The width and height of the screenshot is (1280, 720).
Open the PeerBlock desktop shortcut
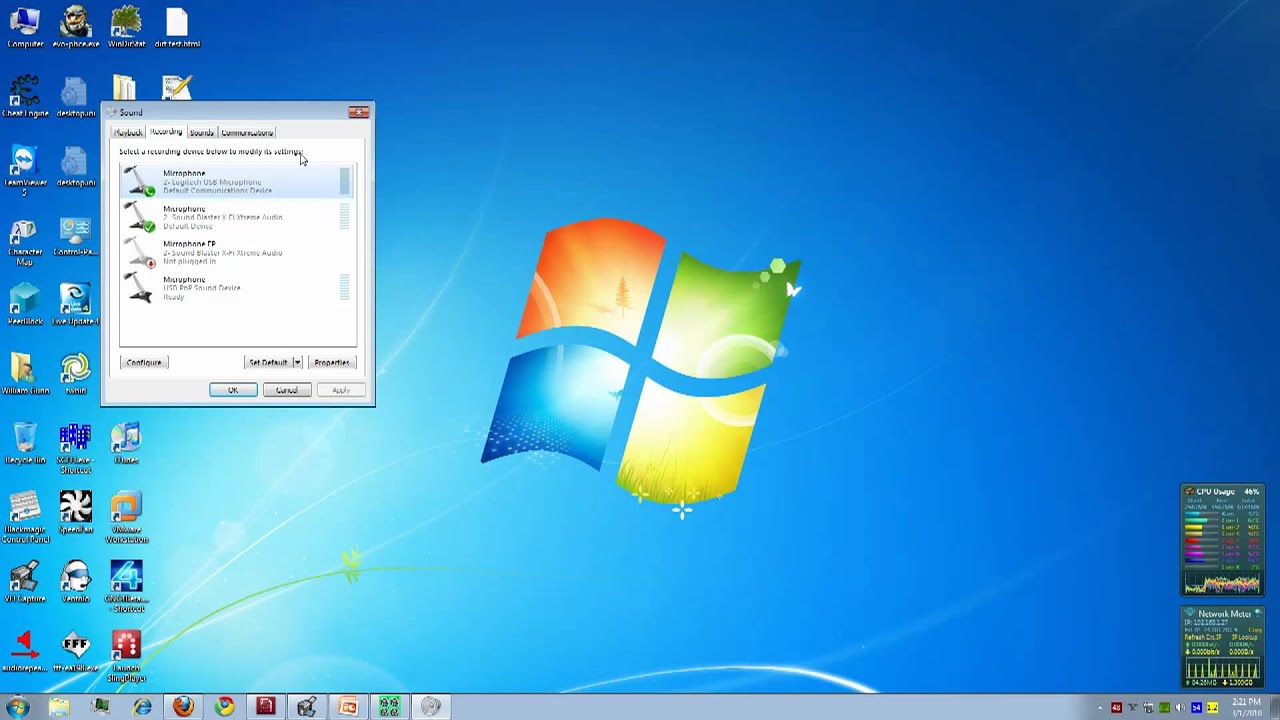25,304
